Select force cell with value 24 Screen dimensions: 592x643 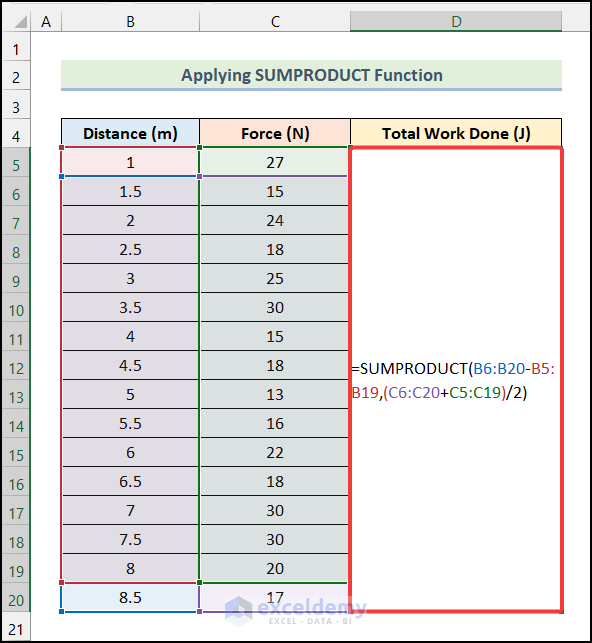(275, 221)
